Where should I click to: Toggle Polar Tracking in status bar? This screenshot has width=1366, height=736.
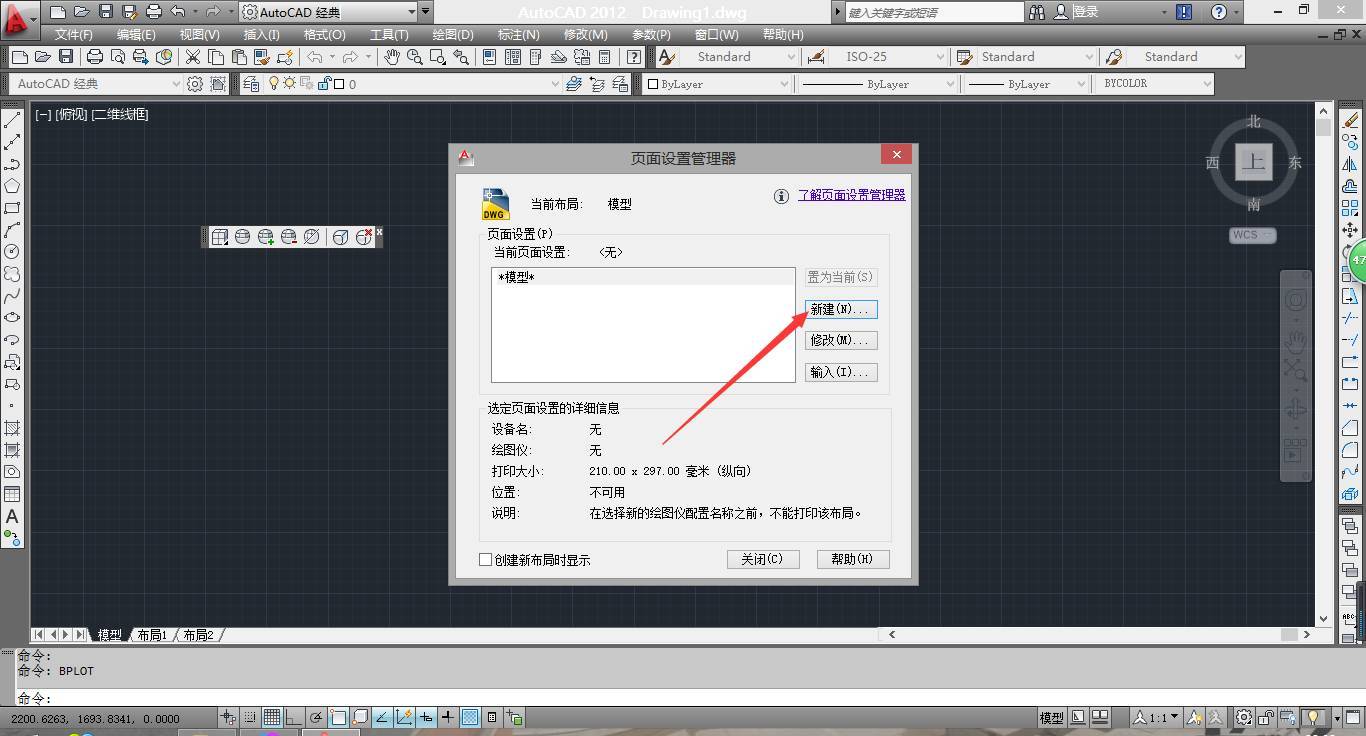click(316, 717)
